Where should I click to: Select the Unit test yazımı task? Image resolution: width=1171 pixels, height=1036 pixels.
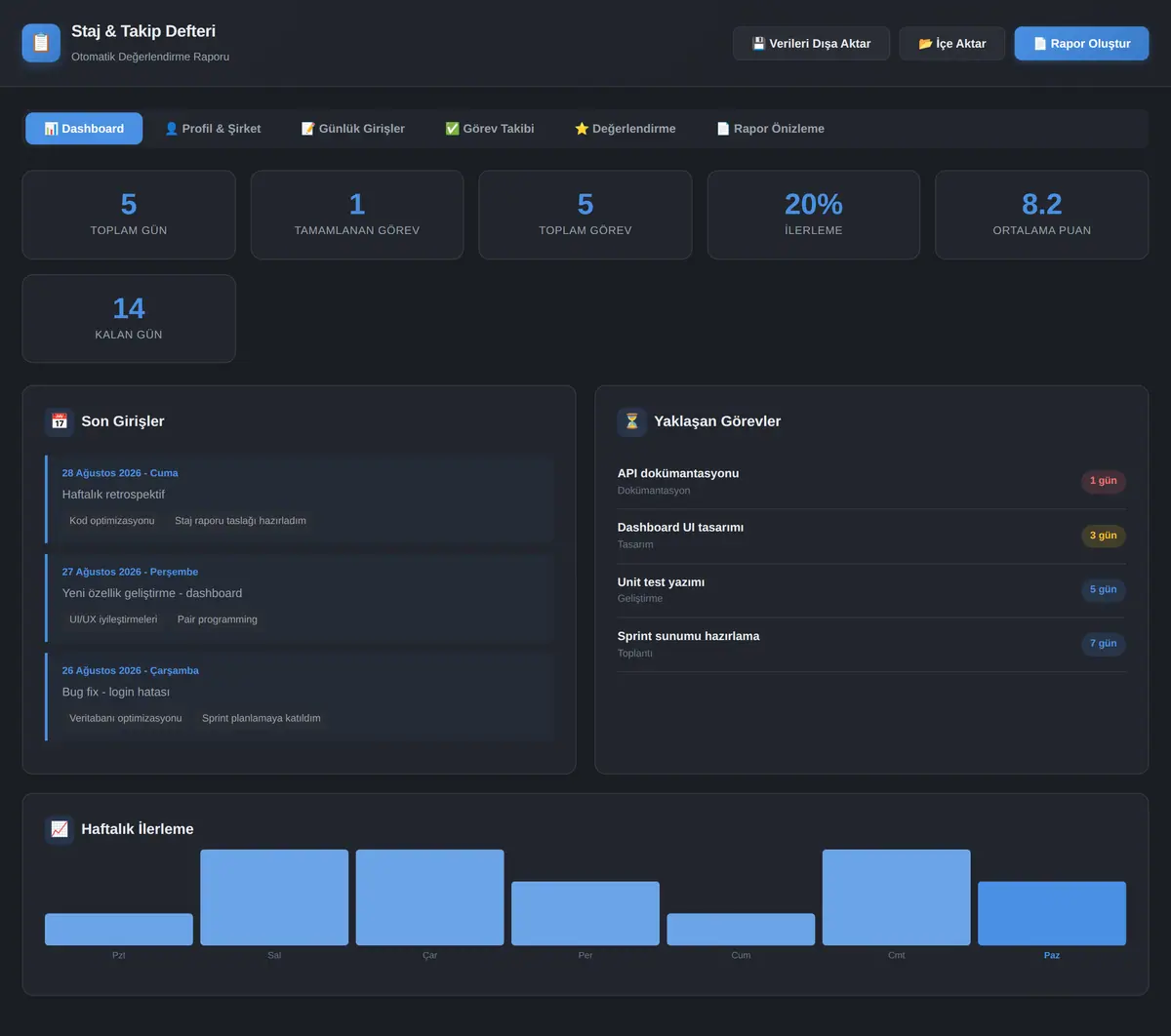871,590
